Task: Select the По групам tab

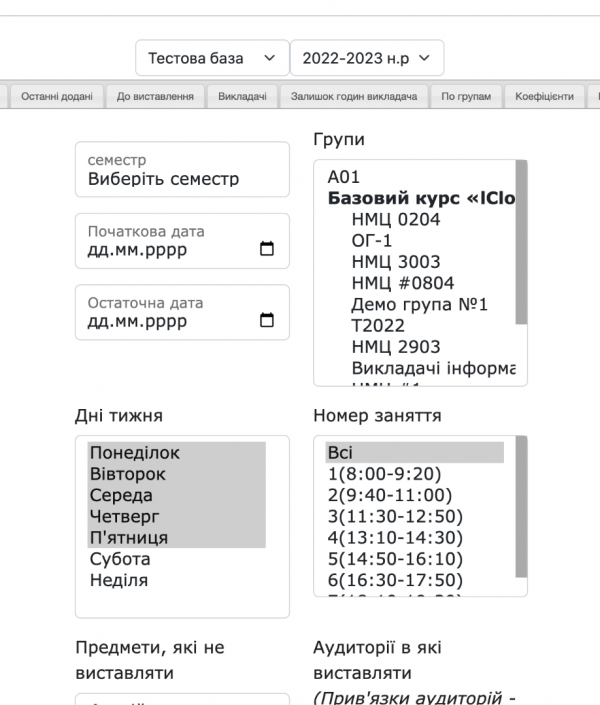Action: 466,96
